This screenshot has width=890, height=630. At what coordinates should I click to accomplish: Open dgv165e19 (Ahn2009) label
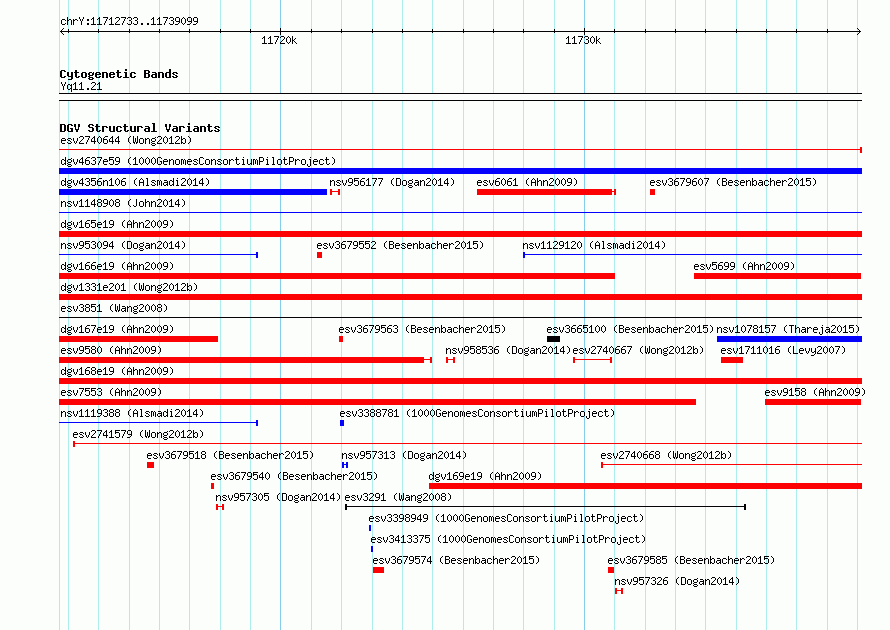click(117, 224)
